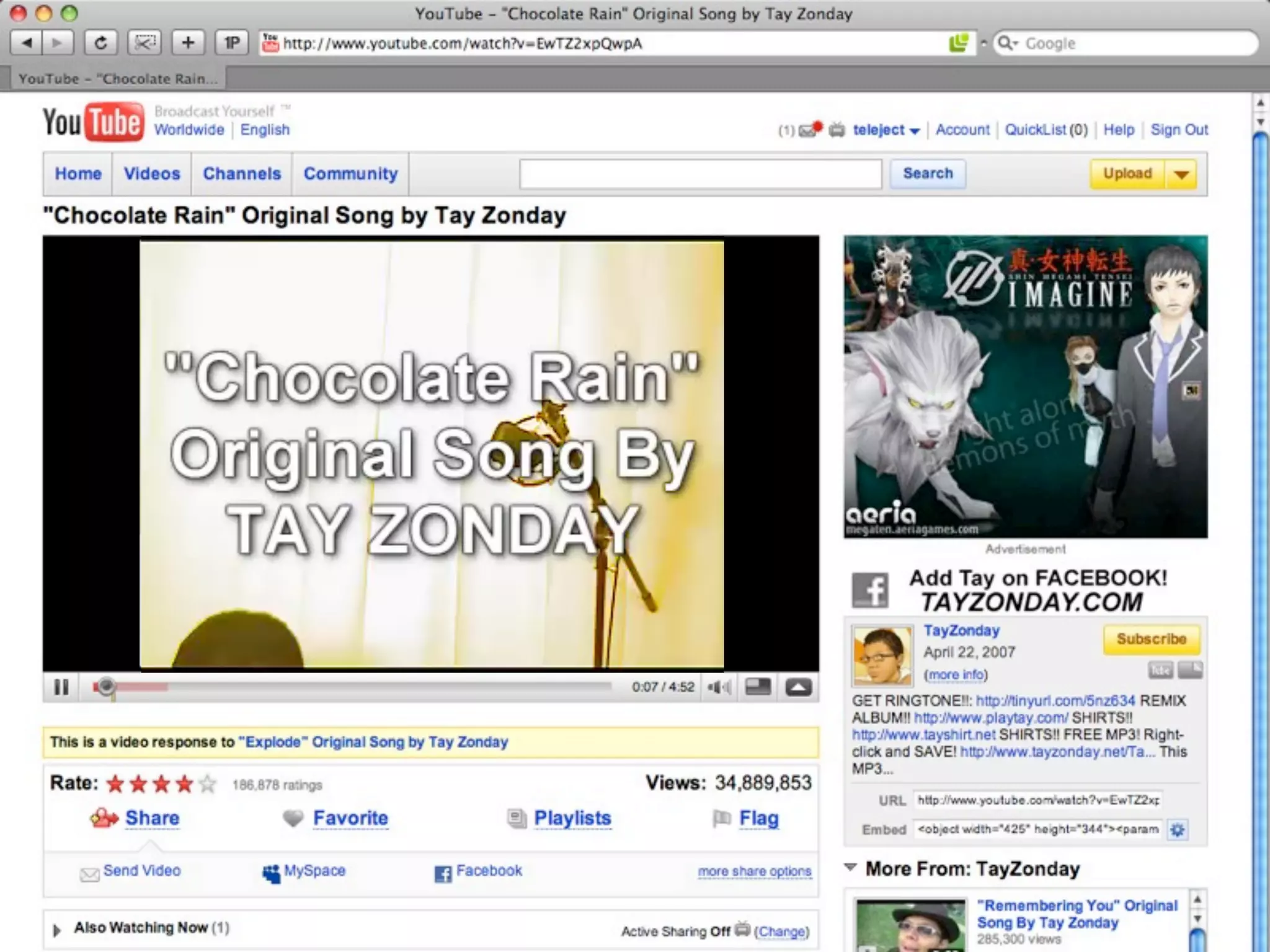Viewport: 1270px width, 952px height.
Task: Click the browser add bookmark plus button
Action: point(188,43)
